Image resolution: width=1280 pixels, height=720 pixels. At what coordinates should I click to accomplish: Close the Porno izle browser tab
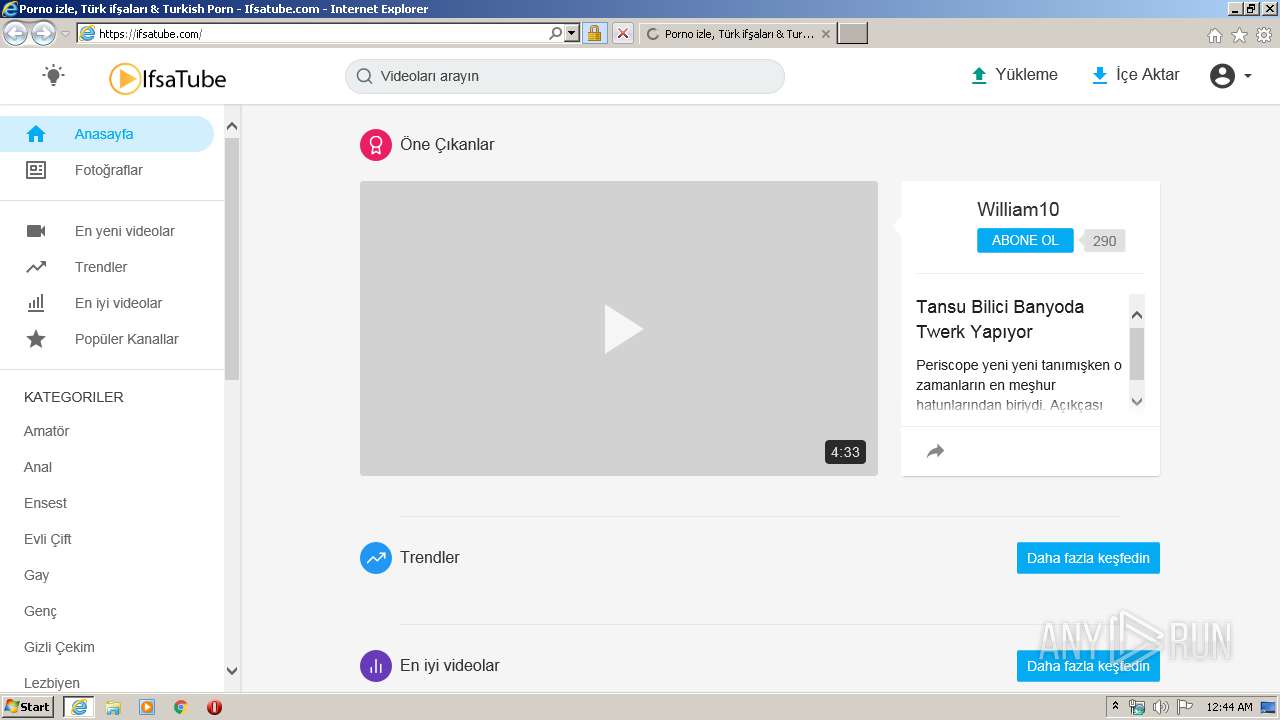(x=826, y=34)
